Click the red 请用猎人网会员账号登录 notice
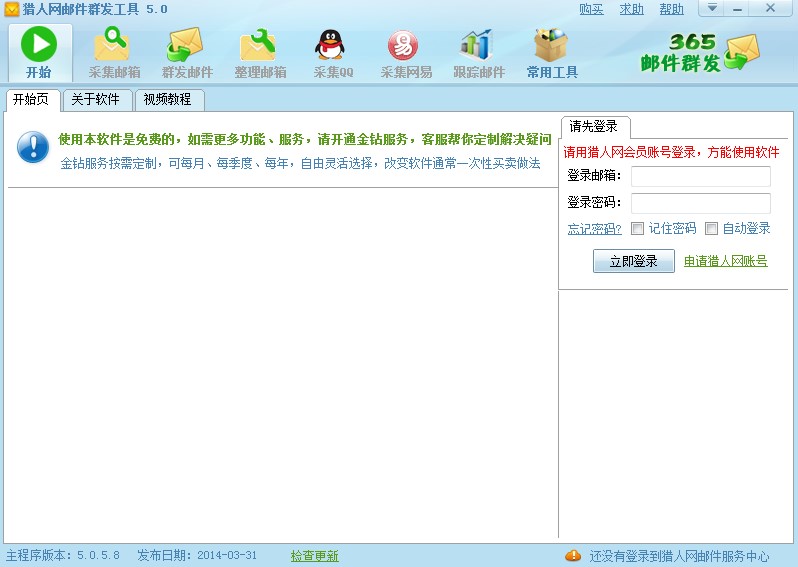The width and height of the screenshot is (798, 567). [671, 152]
